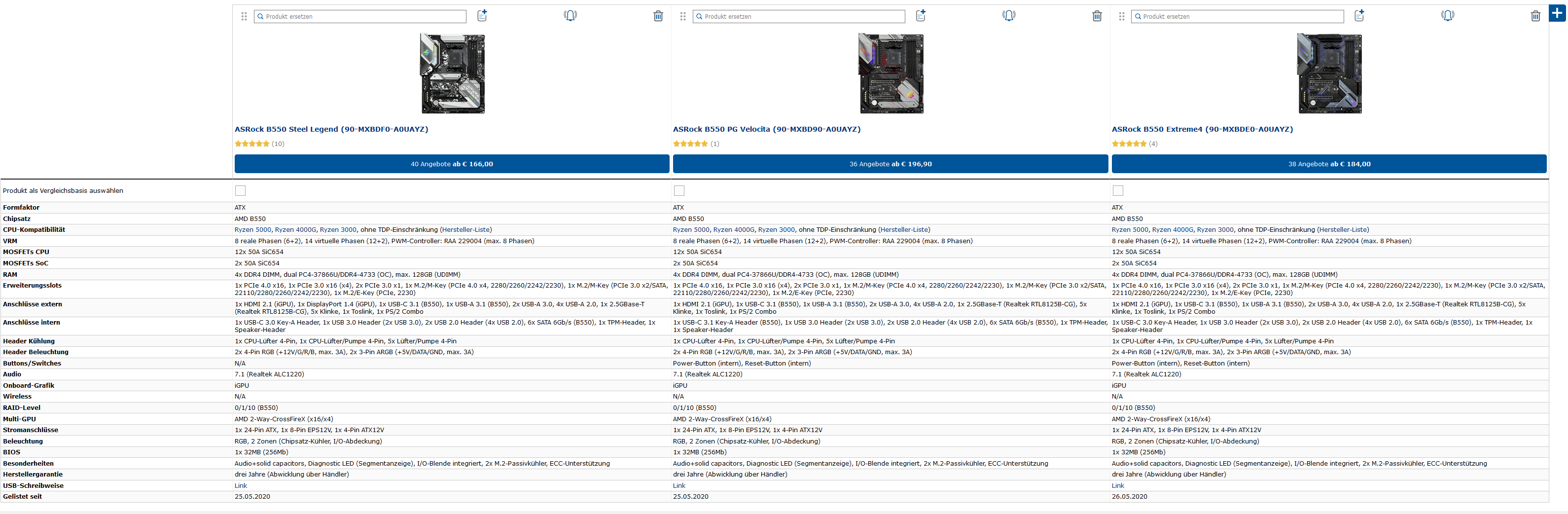
Task: Open the ASRock B550 PG Velocita product image
Action: (891, 73)
